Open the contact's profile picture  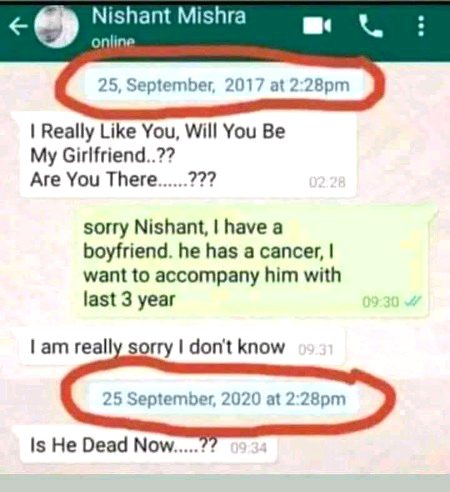tap(57, 27)
